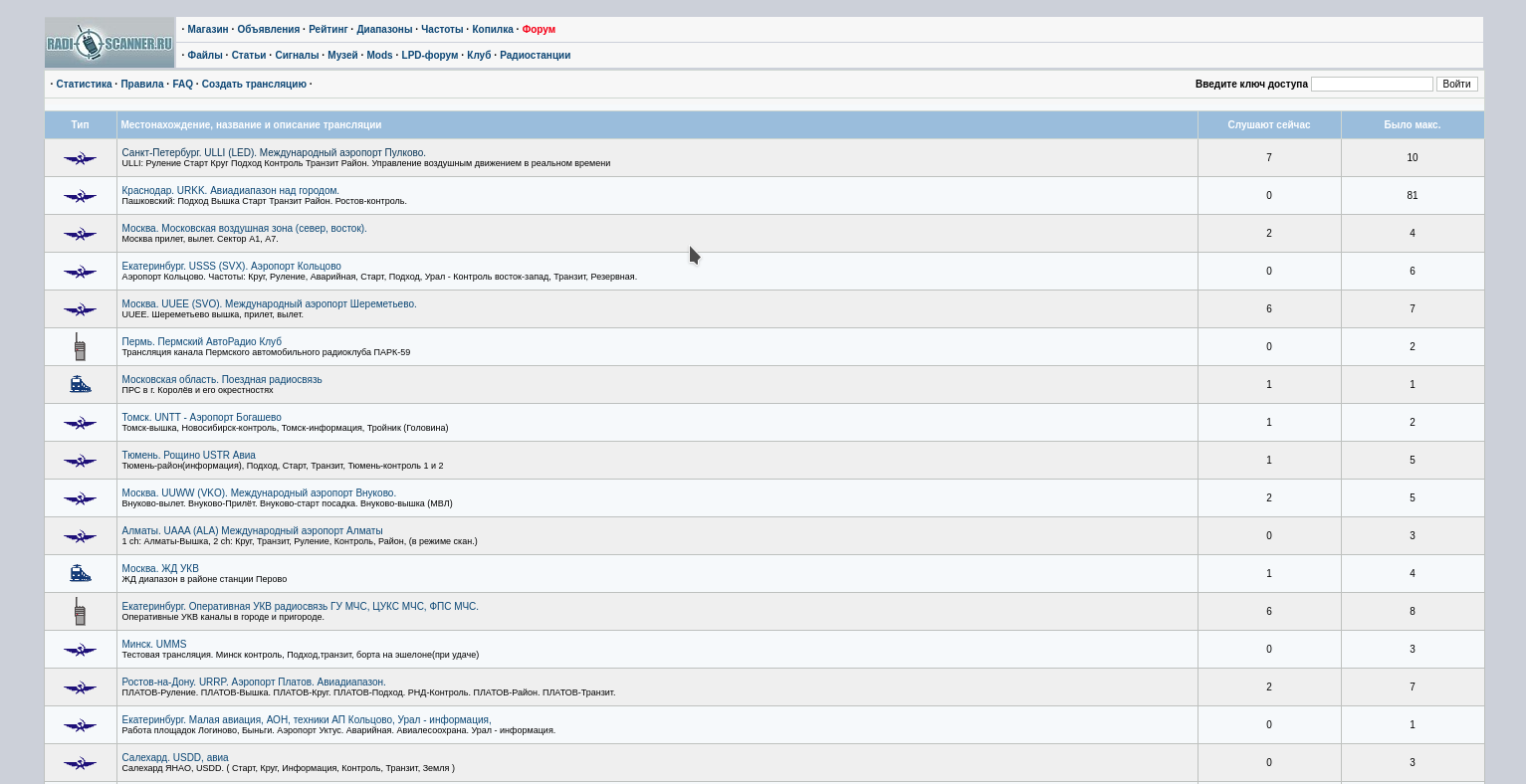Open the red Форум link
Image resolution: width=1526 pixels, height=784 pixels.
539,30
